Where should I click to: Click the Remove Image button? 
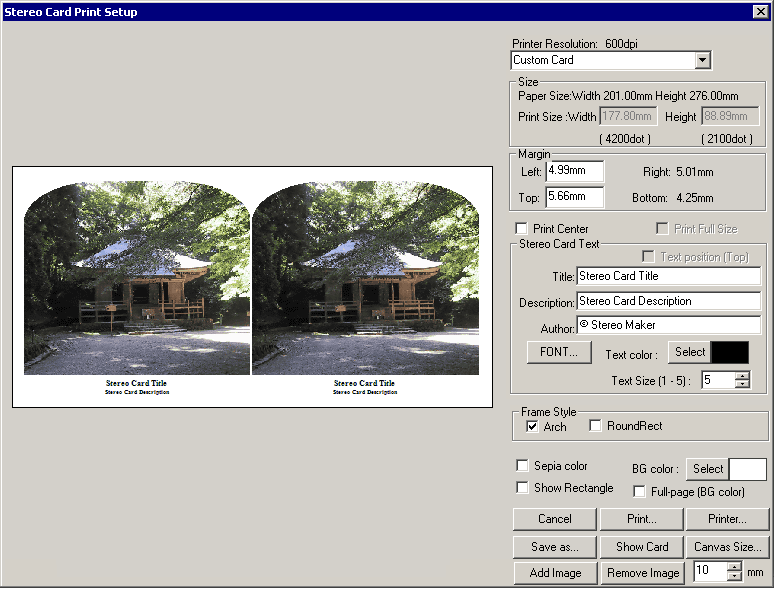click(643, 573)
